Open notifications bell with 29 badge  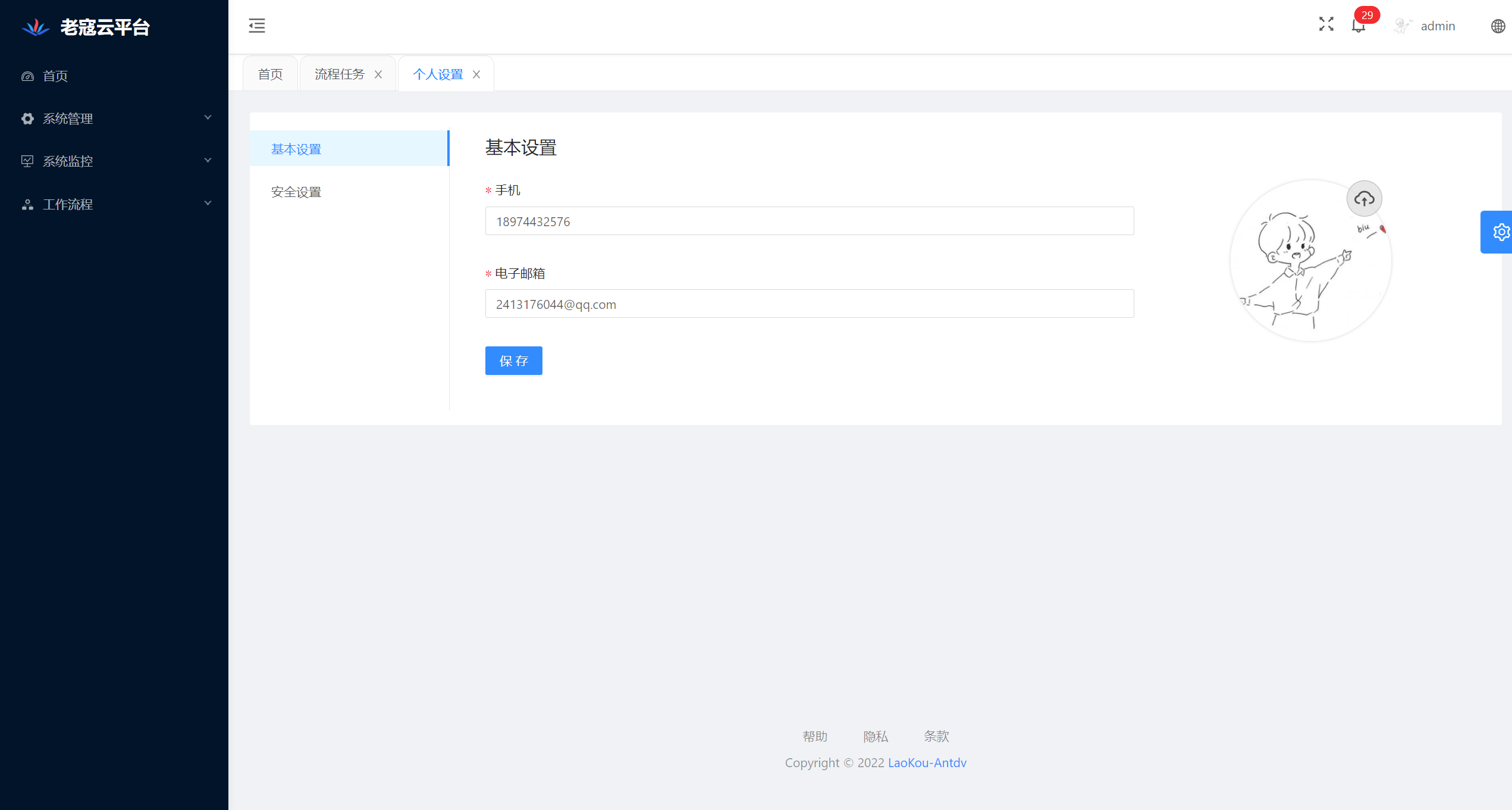pyautogui.click(x=1358, y=26)
